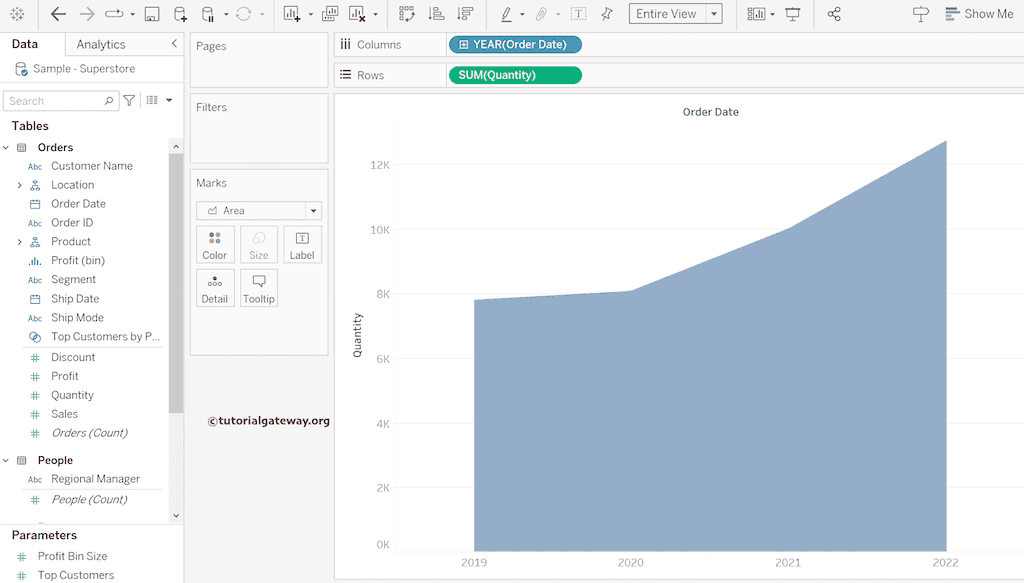The image size is (1024, 583).
Task: Click the Size marks card button
Action: (x=259, y=245)
